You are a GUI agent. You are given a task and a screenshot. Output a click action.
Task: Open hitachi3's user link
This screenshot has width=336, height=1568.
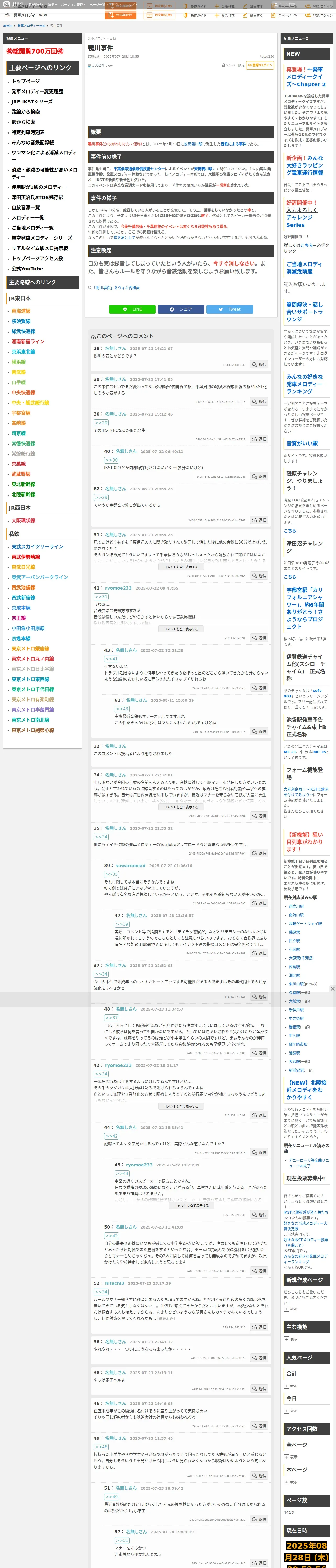pos(115,1283)
